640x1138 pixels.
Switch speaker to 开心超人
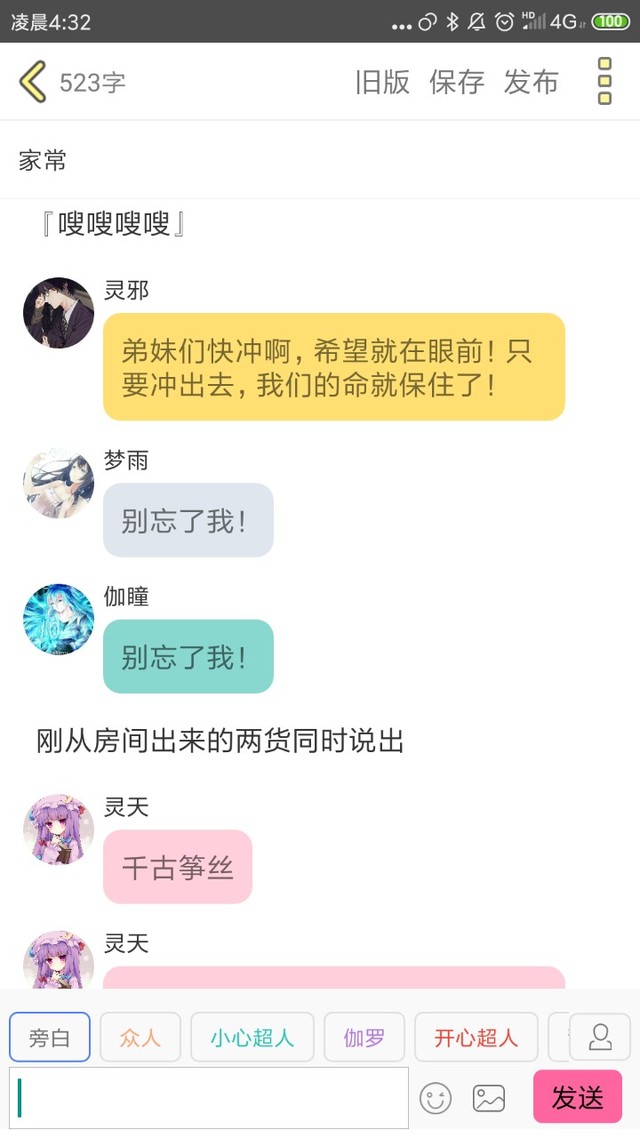(476, 1037)
